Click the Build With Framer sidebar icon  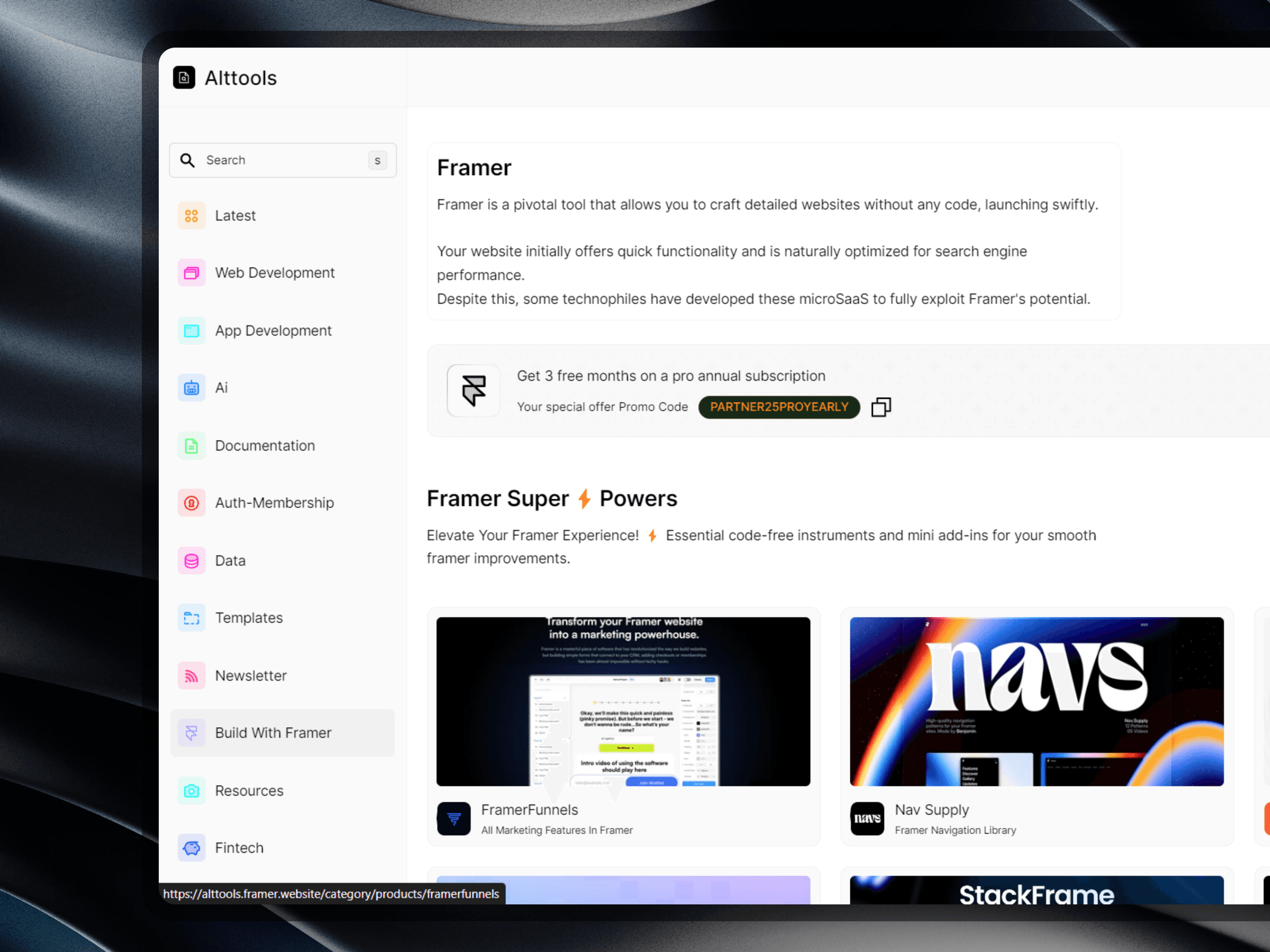click(191, 732)
